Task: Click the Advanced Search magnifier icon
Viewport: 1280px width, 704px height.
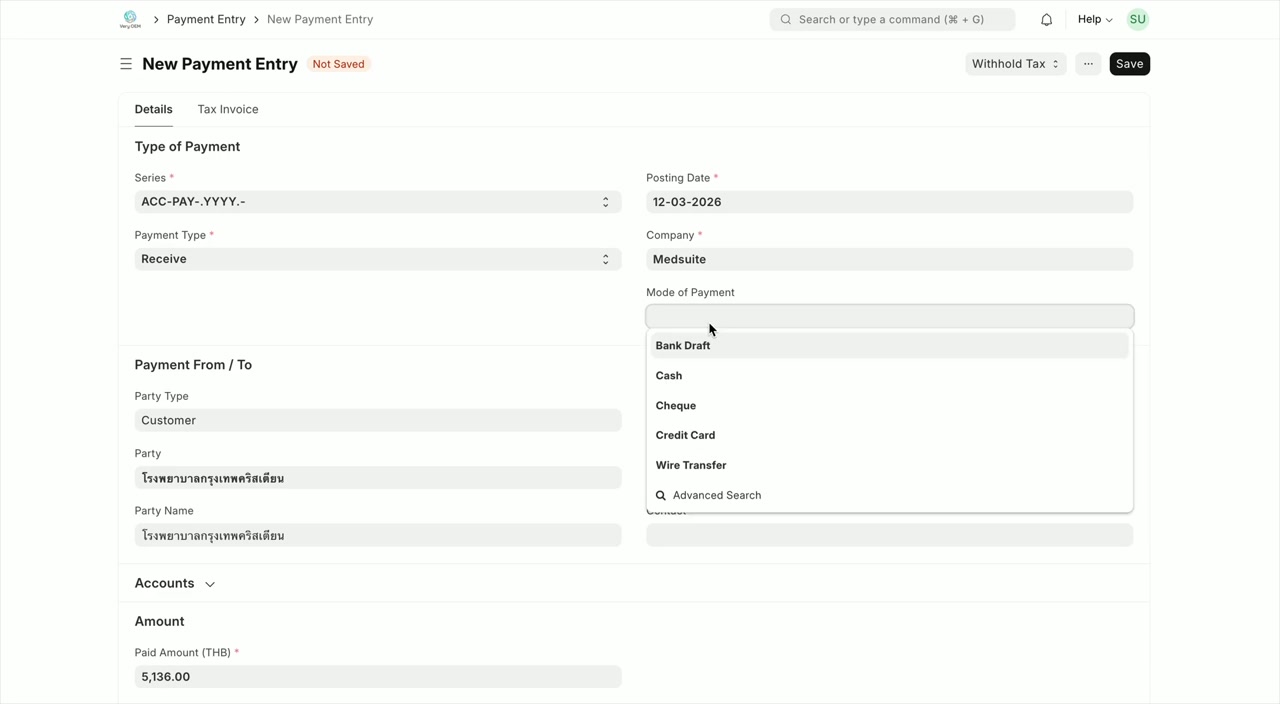Action: click(x=661, y=496)
